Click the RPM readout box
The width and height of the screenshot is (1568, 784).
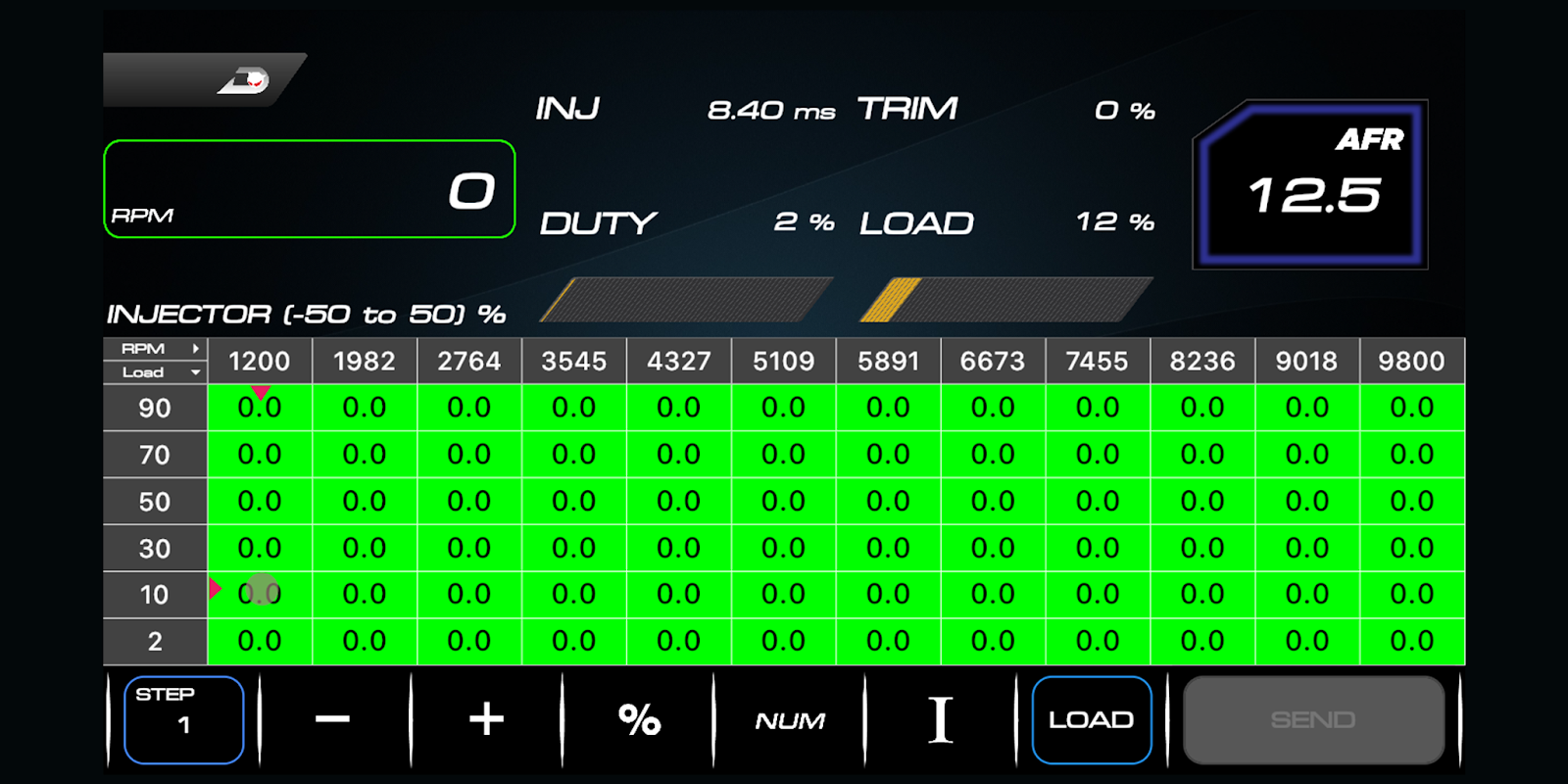(x=309, y=189)
